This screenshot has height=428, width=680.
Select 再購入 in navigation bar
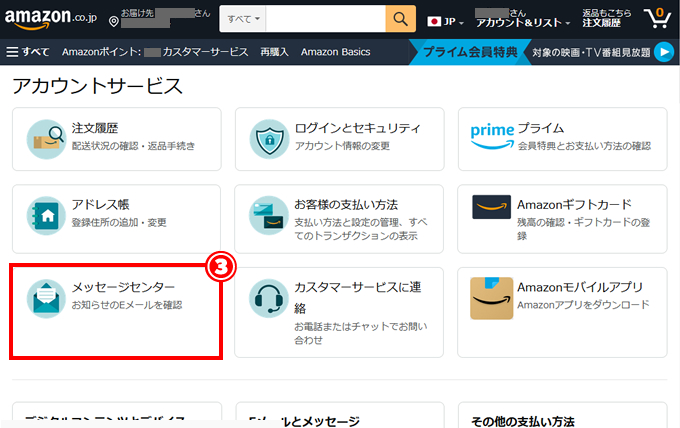pos(274,52)
